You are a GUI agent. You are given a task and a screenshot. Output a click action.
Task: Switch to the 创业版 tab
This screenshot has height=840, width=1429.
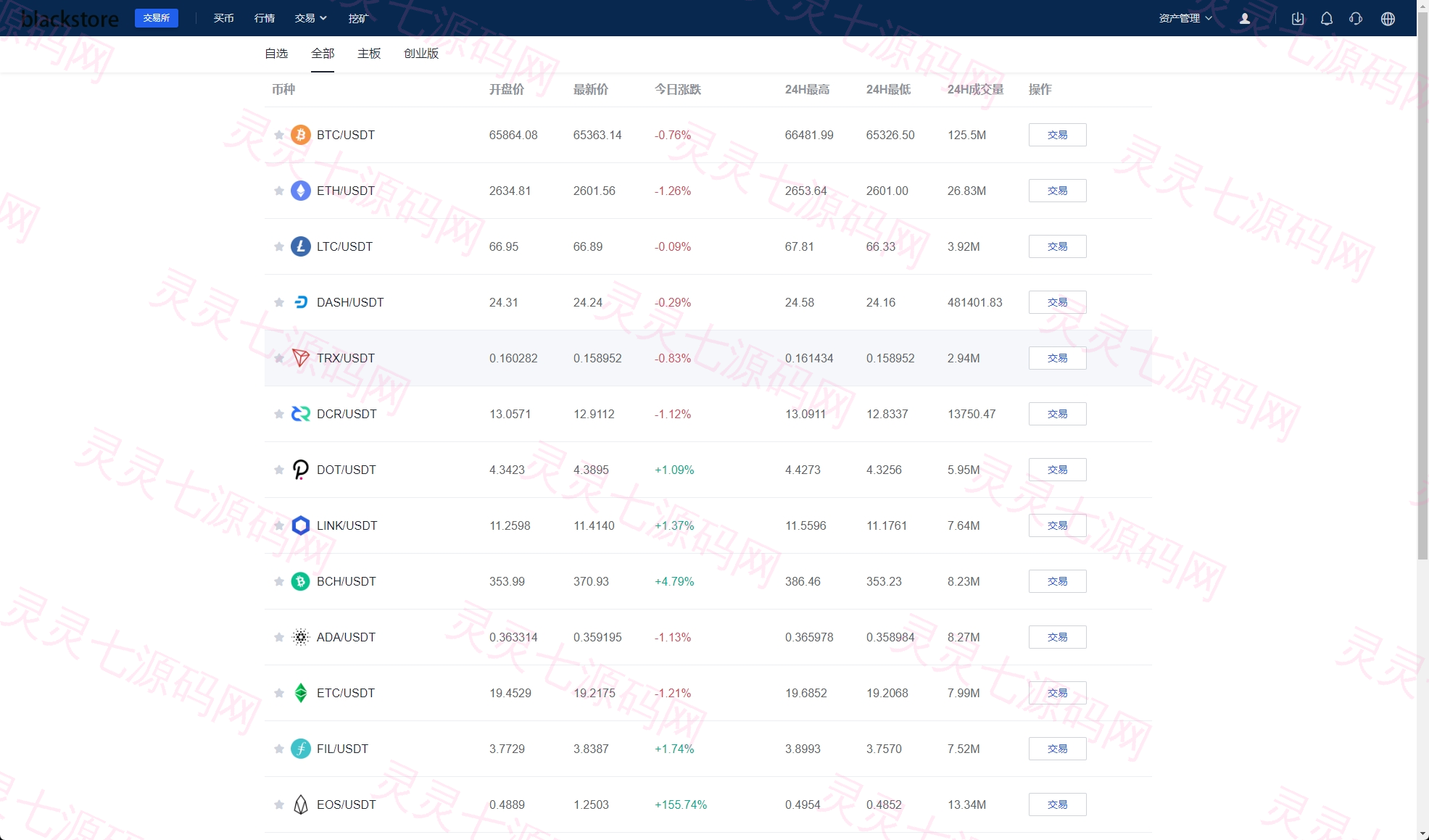(421, 54)
